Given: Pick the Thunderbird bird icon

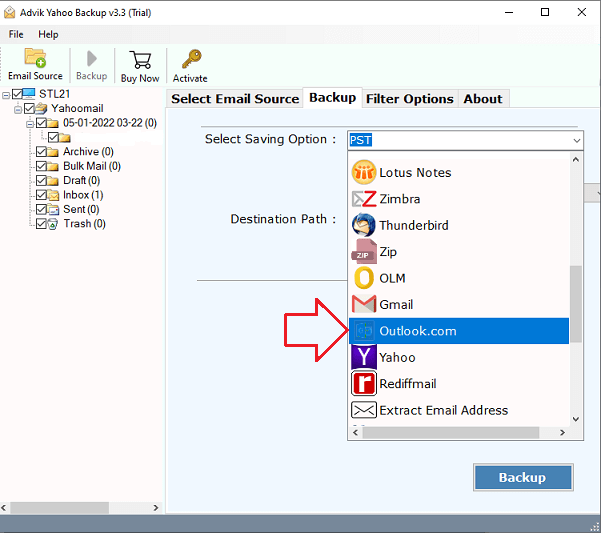Looking at the screenshot, I should coord(363,225).
